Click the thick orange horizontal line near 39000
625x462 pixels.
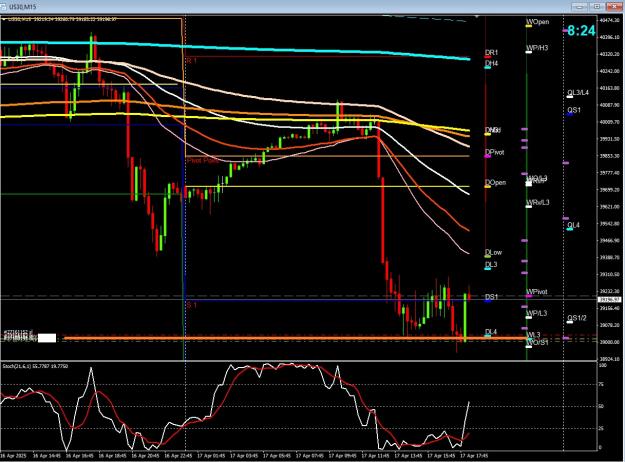click(x=295, y=338)
